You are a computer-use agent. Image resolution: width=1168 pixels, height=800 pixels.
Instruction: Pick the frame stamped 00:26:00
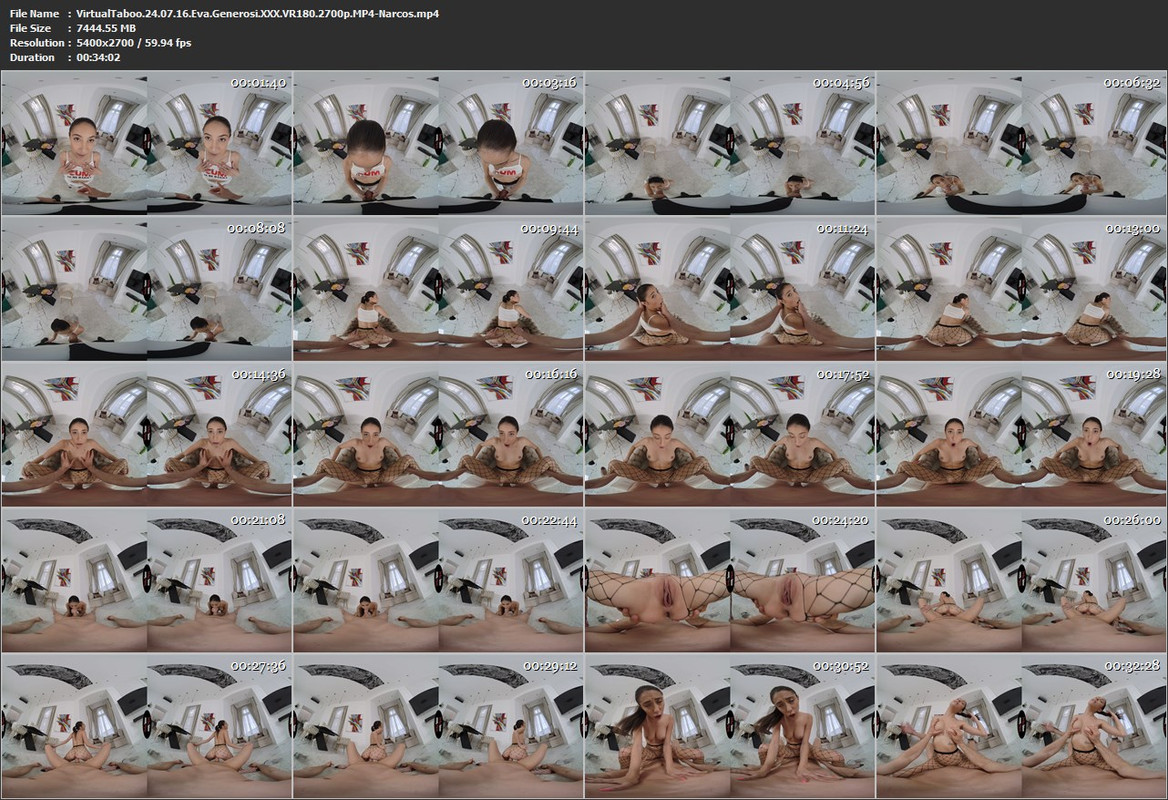click(1022, 580)
